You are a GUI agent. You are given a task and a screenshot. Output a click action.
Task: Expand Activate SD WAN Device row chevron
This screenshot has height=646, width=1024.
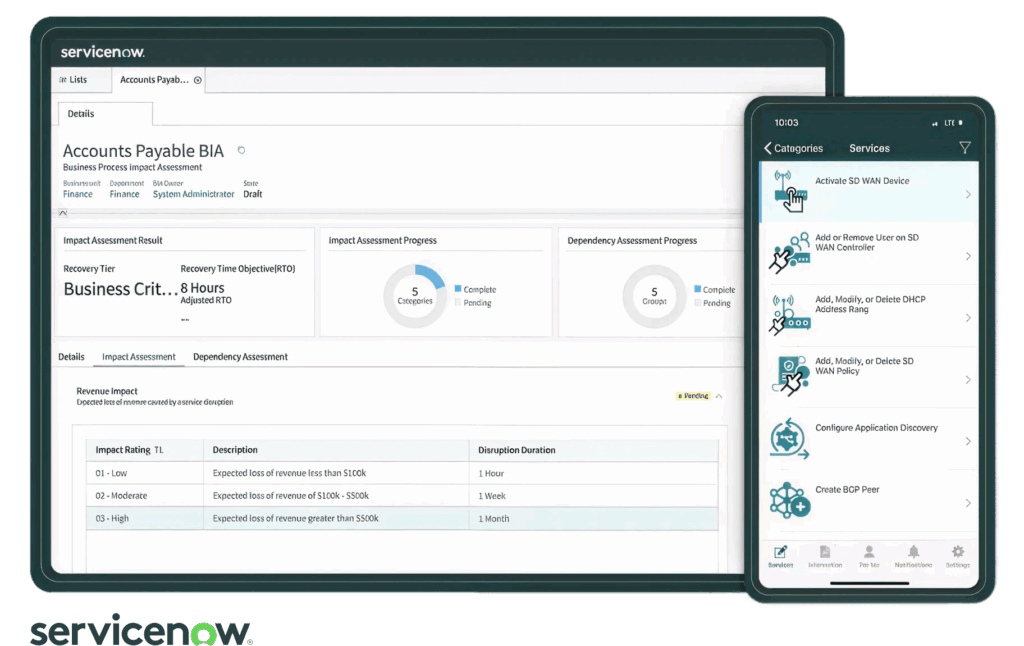967,194
